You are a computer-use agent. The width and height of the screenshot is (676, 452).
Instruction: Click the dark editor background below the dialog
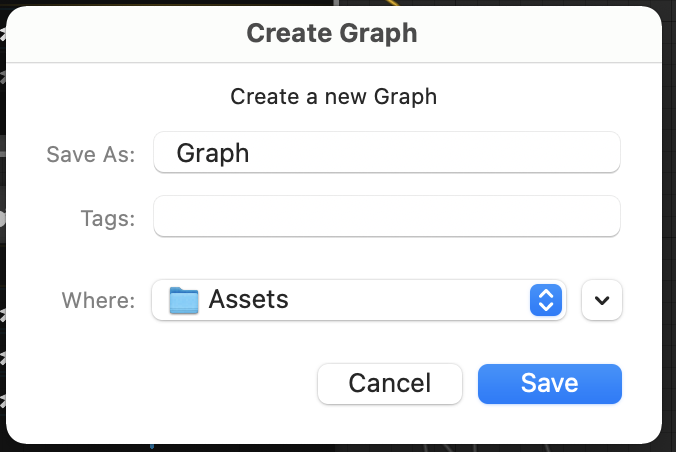pos(400,447)
